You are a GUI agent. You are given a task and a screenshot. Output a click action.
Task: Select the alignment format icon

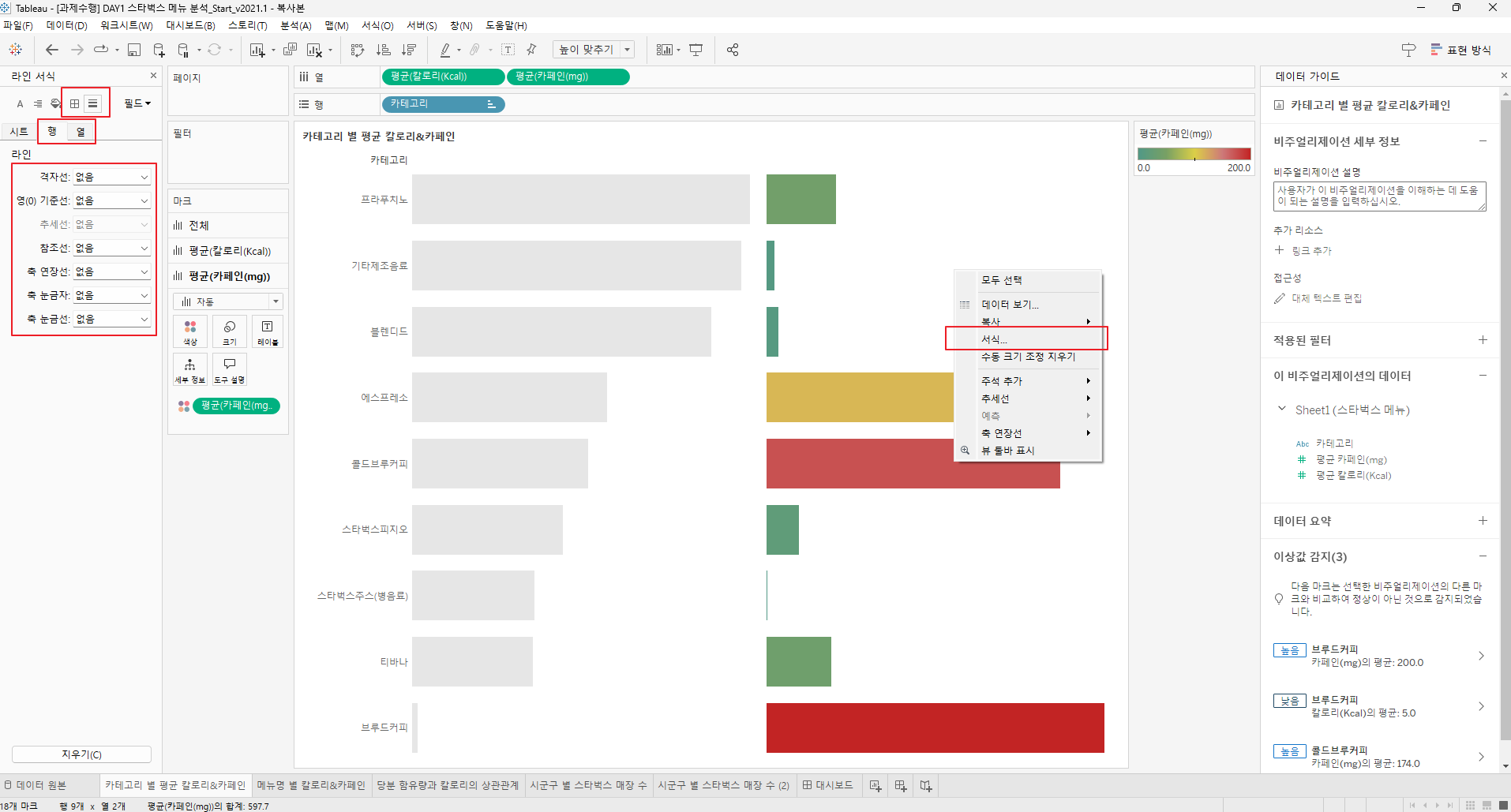pyautogui.click(x=38, y=103)
